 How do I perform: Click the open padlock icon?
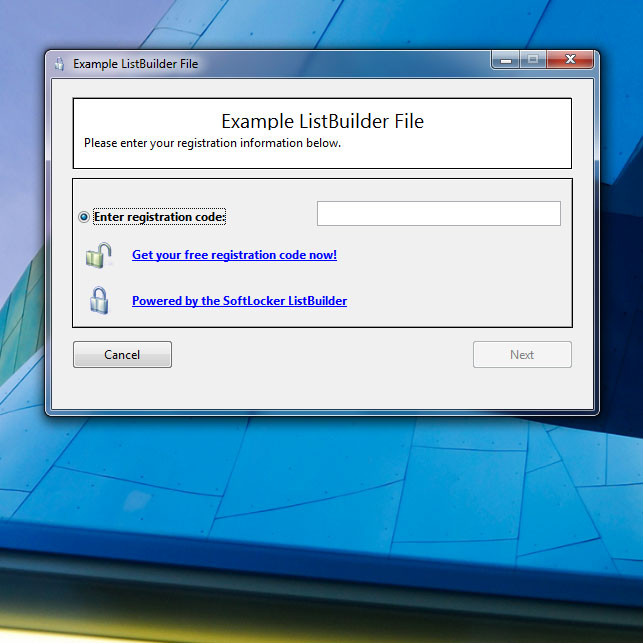98,256
